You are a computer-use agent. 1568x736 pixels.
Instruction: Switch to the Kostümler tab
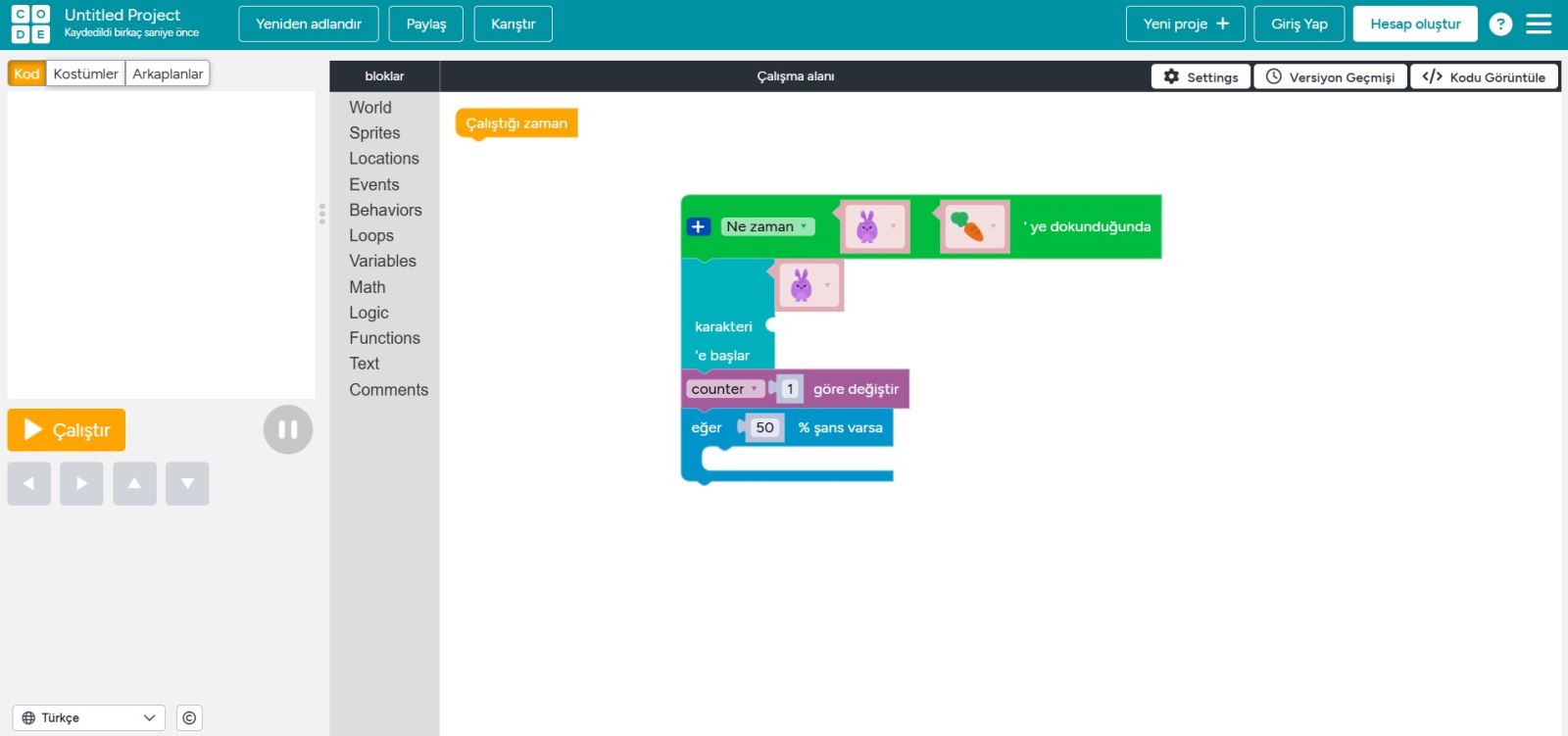85,74
